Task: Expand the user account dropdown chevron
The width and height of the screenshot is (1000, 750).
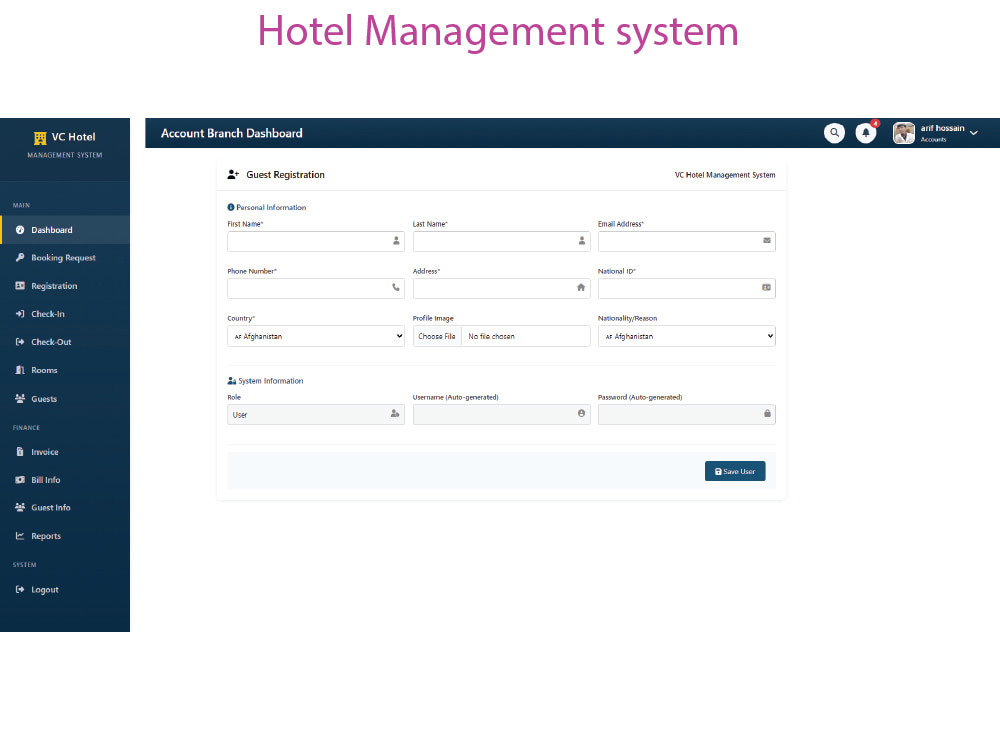Action: point(974,133)
